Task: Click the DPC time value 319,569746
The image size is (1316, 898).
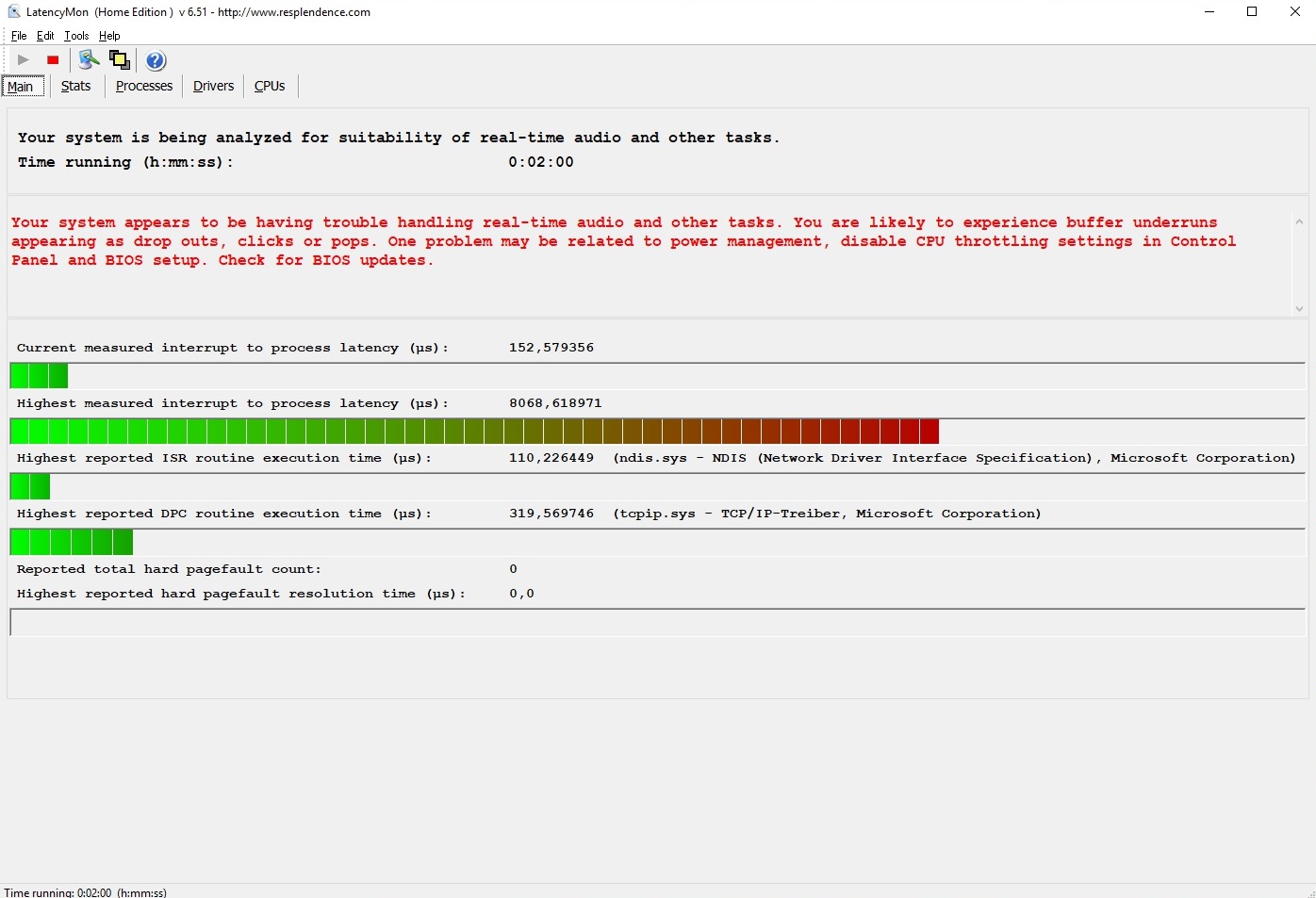Action: tap(551, 514)
